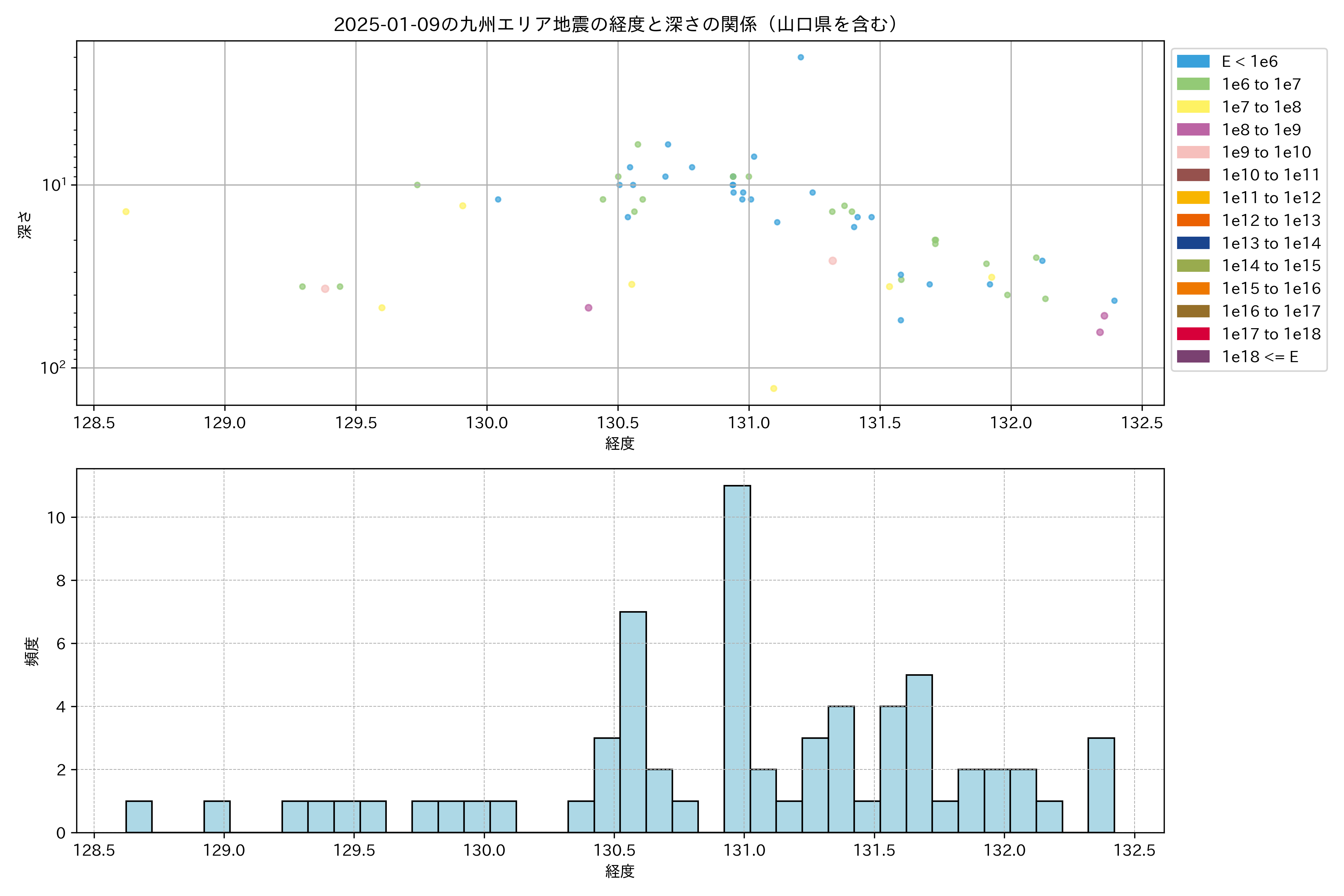Click the lowest yellow scatter point below 10²
This screenshot has width=1344, height=896.
774,389
